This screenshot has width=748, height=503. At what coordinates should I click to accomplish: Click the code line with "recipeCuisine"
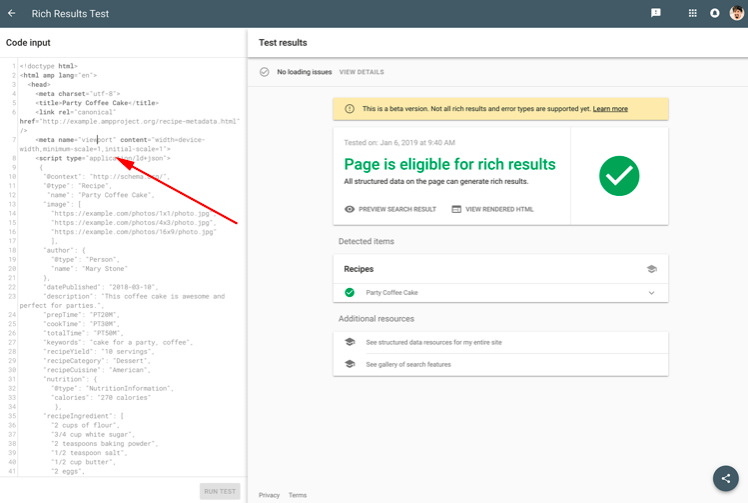pyautogui.click(x=96, y=370)
